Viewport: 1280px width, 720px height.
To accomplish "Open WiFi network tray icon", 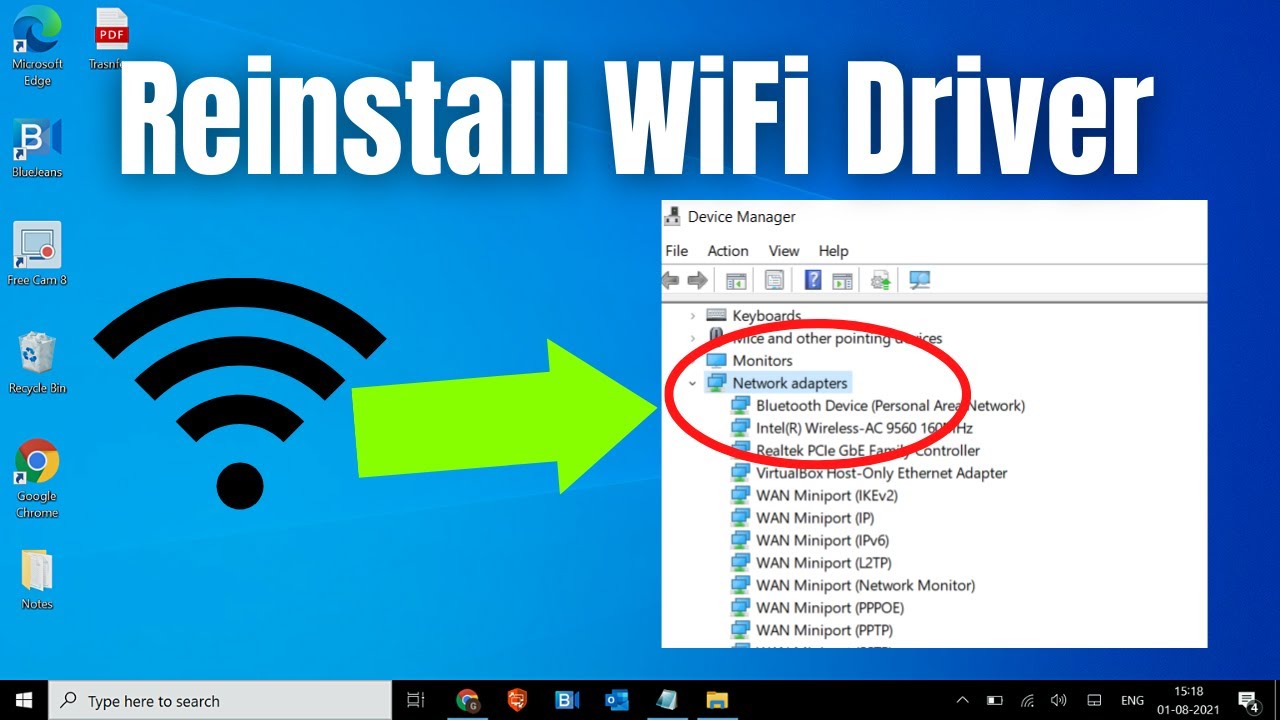I will [x=1027, y=700].
